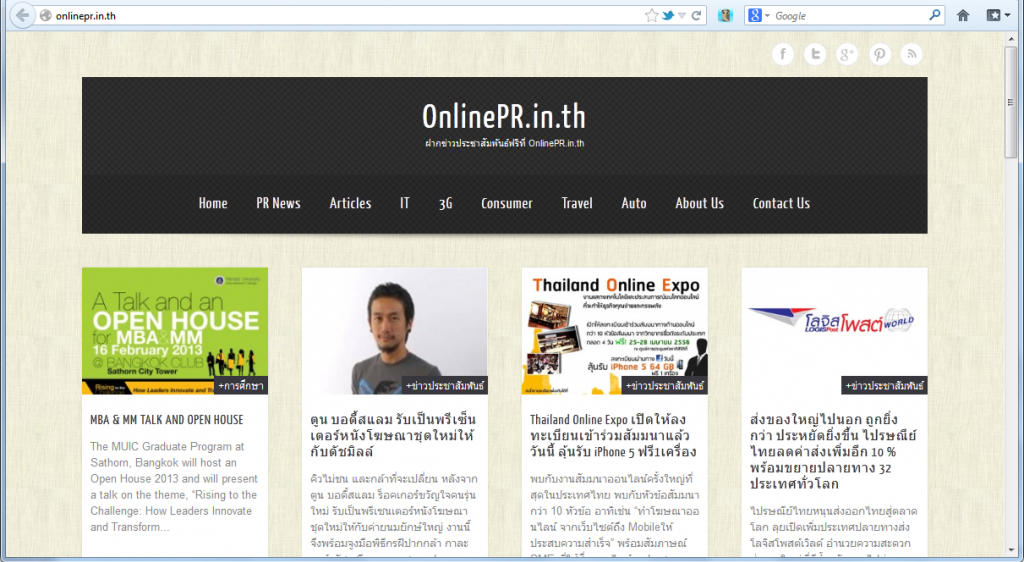This screenshot has height=562, width=1024.
Task: Open the About Us menu item
Action: (699, 204)
